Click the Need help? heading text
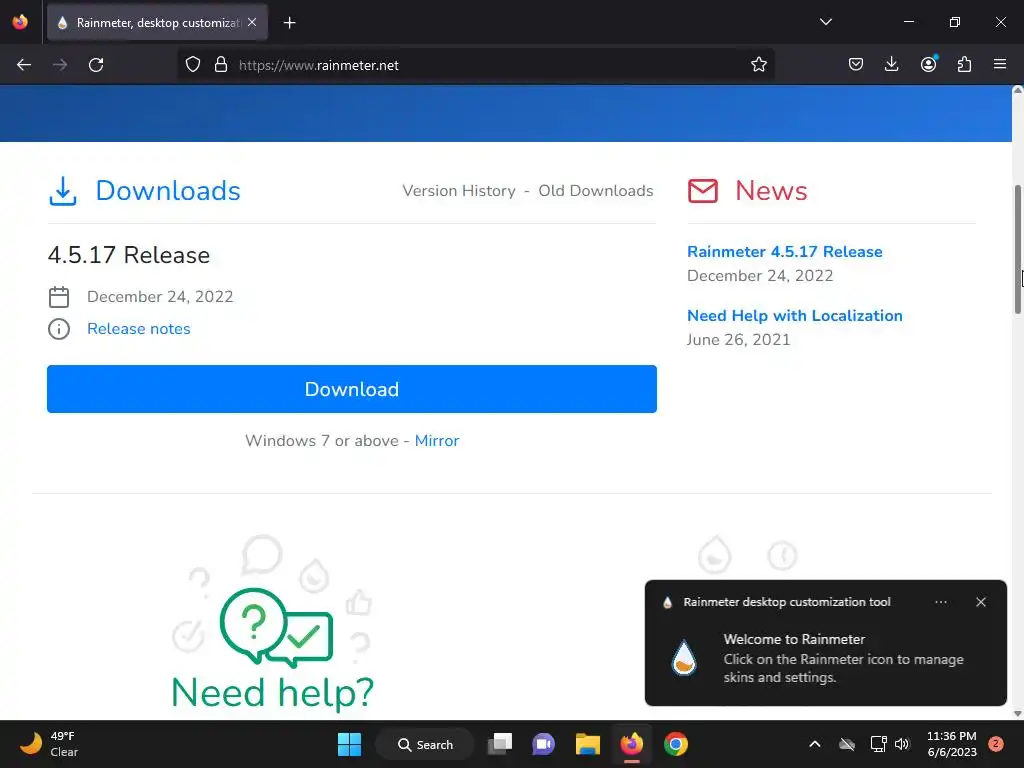This screenshot has width=1024, height=768. pyautogui.click(x=272, y=694)
